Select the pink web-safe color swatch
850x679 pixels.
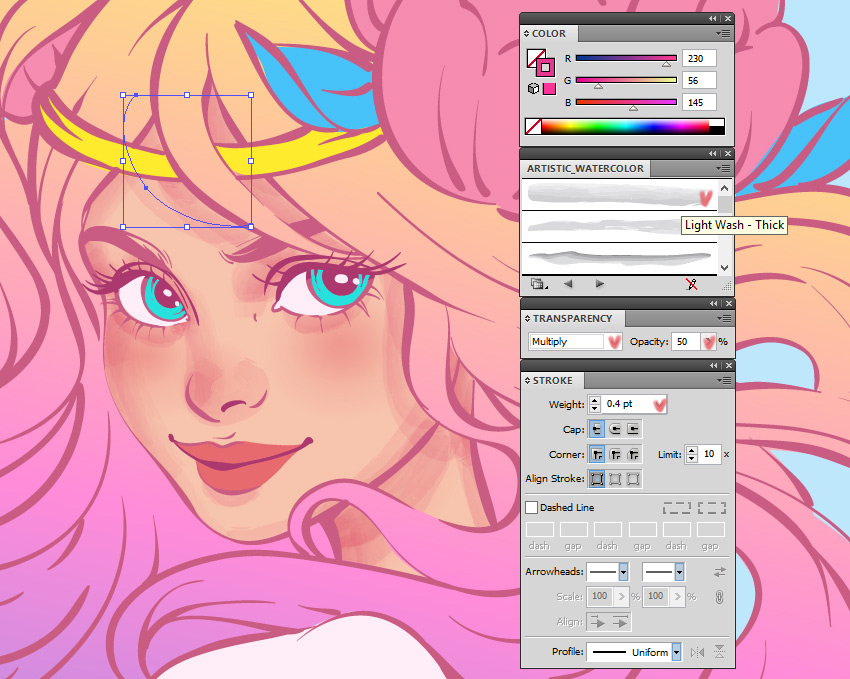(x=549, y=88)
